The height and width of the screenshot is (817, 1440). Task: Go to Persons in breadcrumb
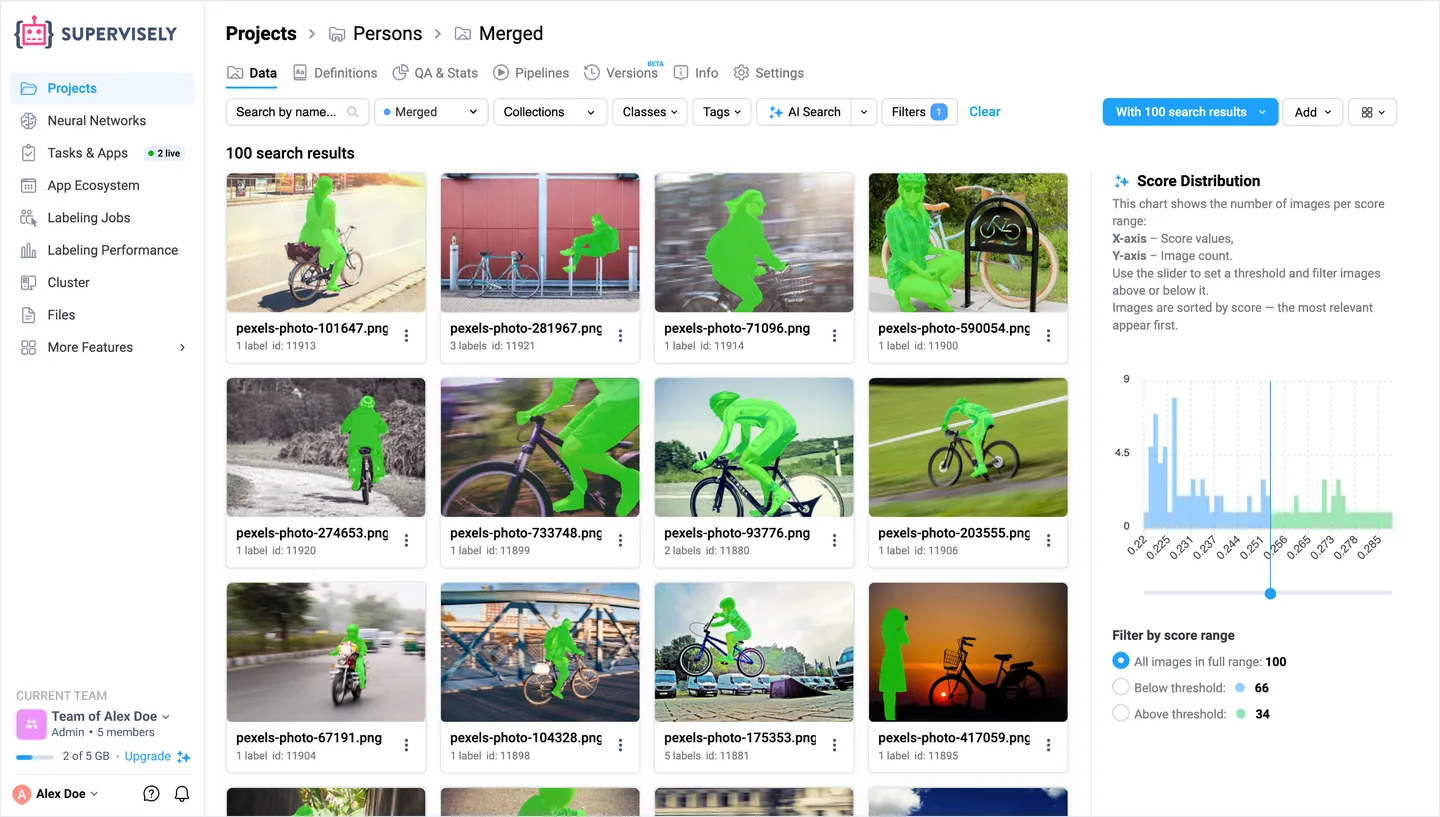(375, 33)
